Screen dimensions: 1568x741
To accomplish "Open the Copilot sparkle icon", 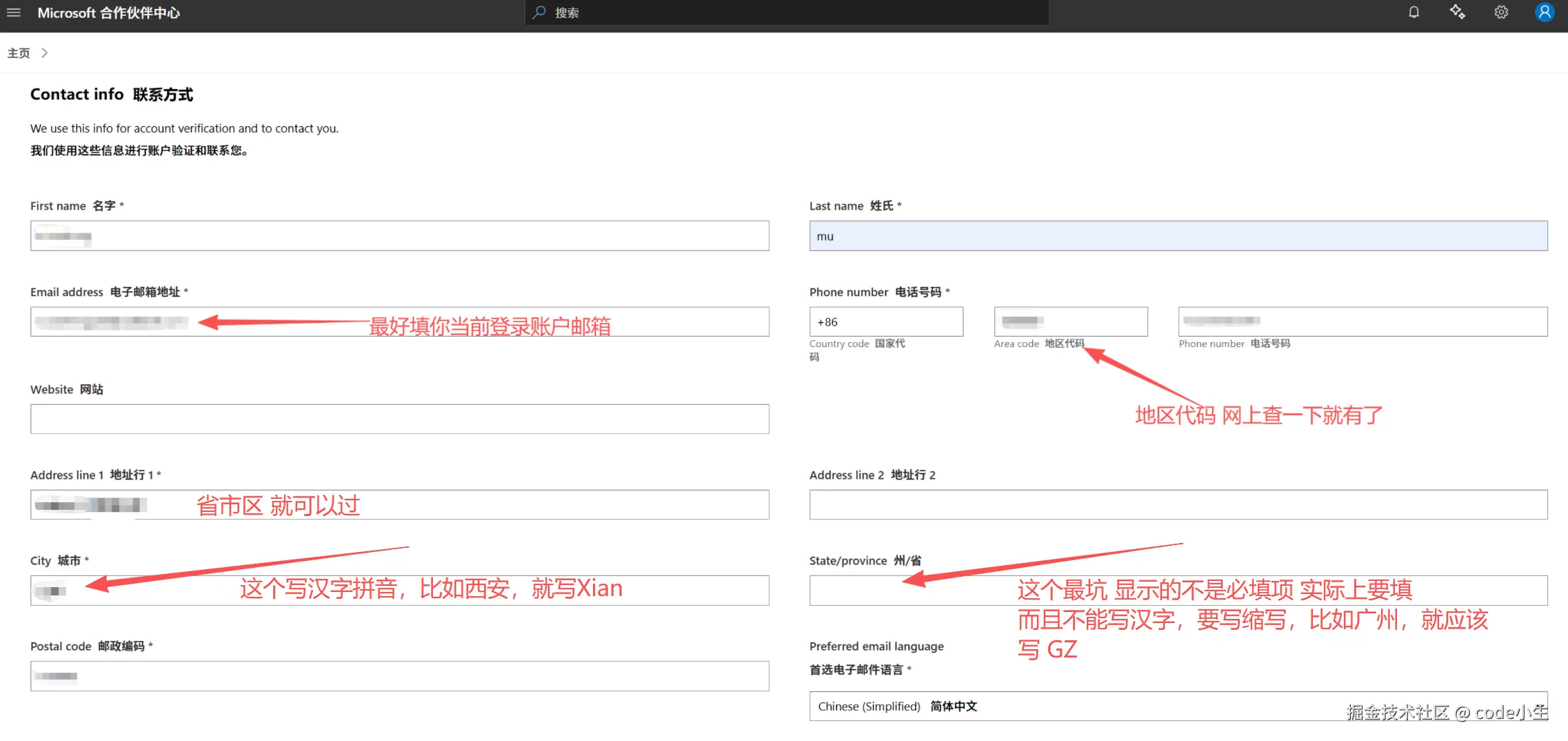I will click(1457, 12).
